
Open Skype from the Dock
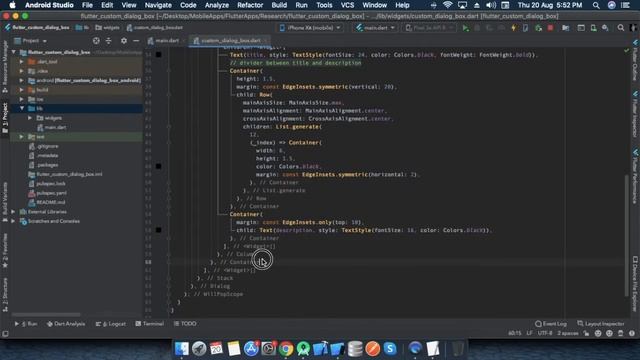390,349
